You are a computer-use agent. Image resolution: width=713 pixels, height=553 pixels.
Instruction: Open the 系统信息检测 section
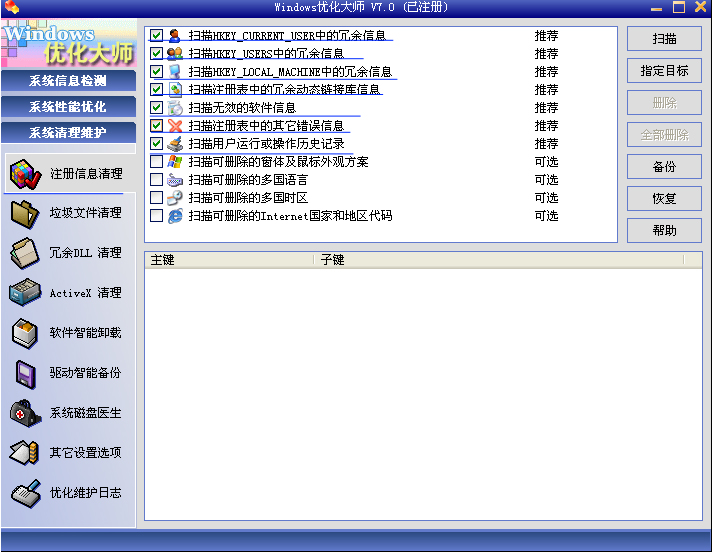tap(68, 80)
